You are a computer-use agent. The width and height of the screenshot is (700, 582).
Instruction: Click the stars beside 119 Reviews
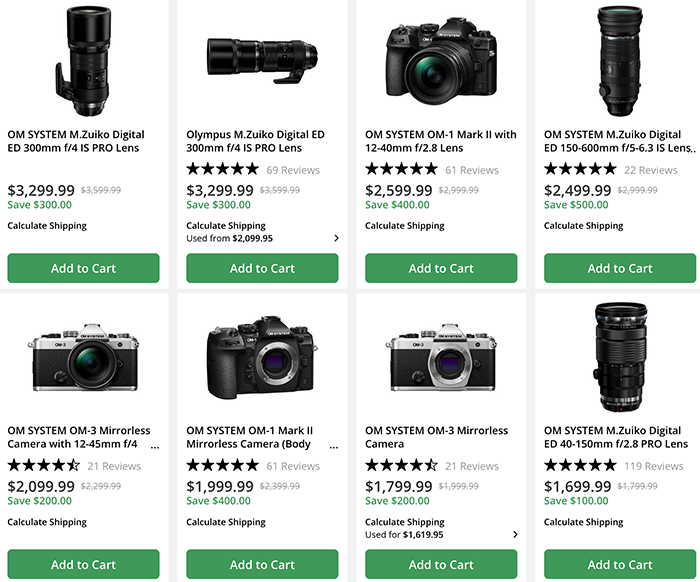click(x=580, y=465)
